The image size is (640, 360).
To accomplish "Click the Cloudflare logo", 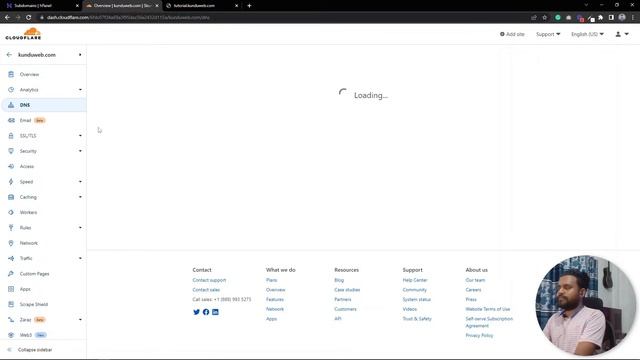I will coord(23,34).
